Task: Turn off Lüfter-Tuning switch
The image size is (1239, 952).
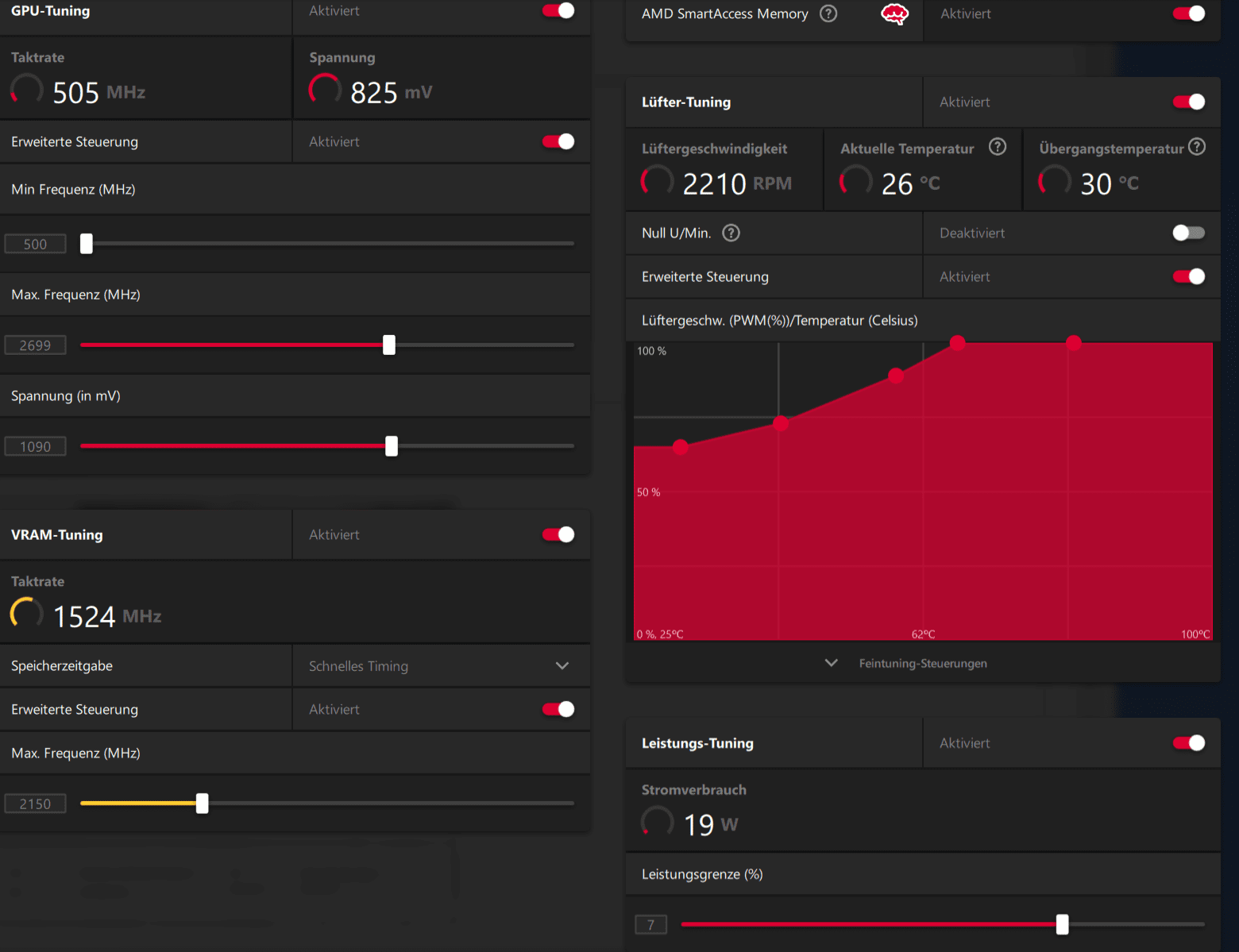Action: tap(1189, 102)
